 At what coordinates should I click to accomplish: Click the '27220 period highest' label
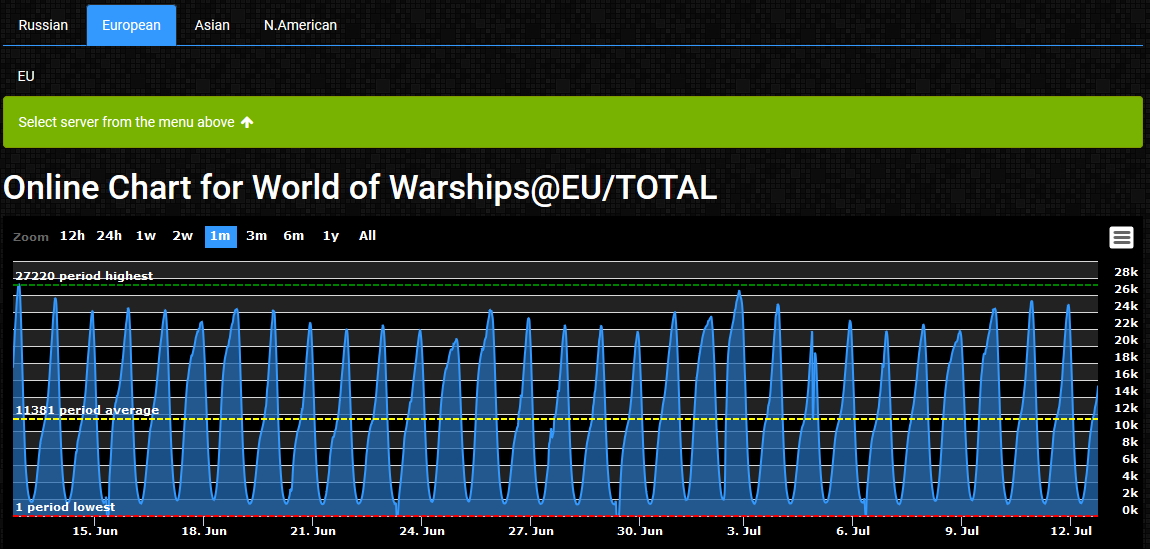[84, 276]
